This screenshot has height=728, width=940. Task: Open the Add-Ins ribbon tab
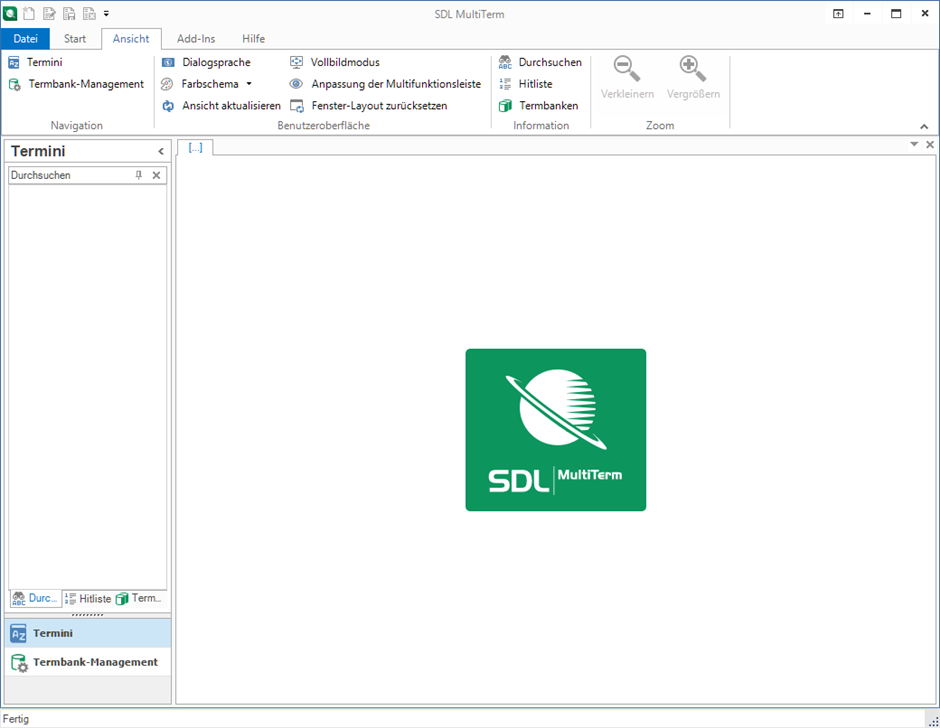(x=195, y=38)
